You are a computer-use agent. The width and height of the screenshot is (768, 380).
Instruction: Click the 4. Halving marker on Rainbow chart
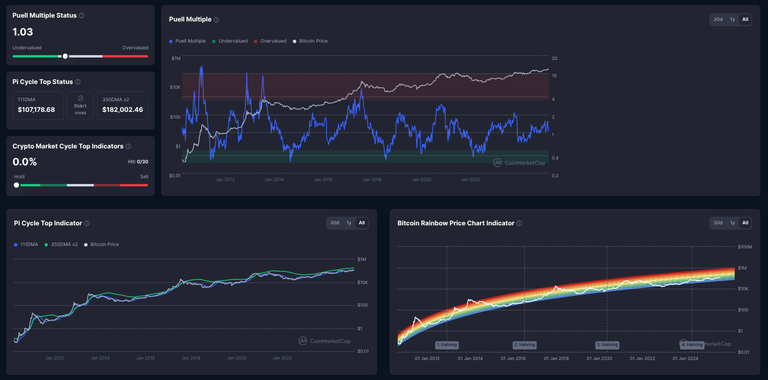[x=691, y=345]
